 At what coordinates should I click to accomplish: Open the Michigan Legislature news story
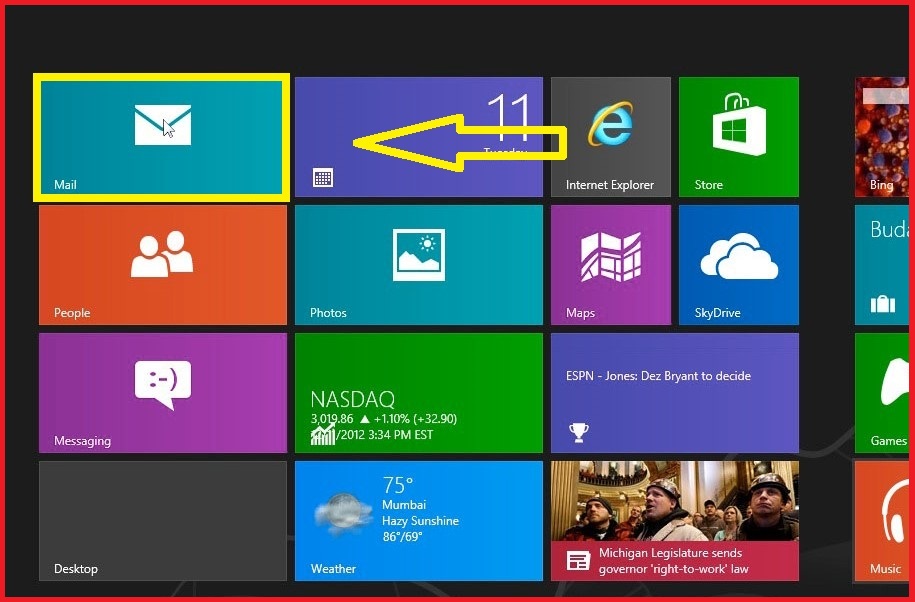[674, 520]
